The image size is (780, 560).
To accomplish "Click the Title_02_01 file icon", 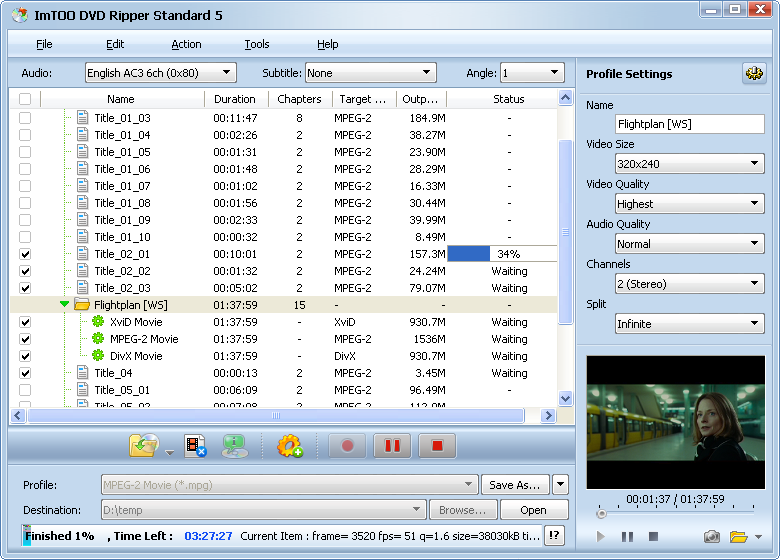I will coord(83,254).
